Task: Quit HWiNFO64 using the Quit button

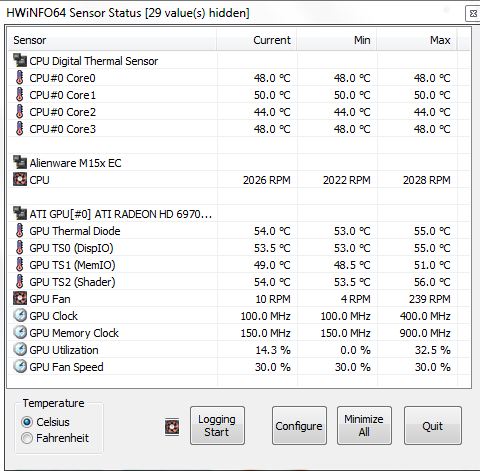Action: [433, 426]
